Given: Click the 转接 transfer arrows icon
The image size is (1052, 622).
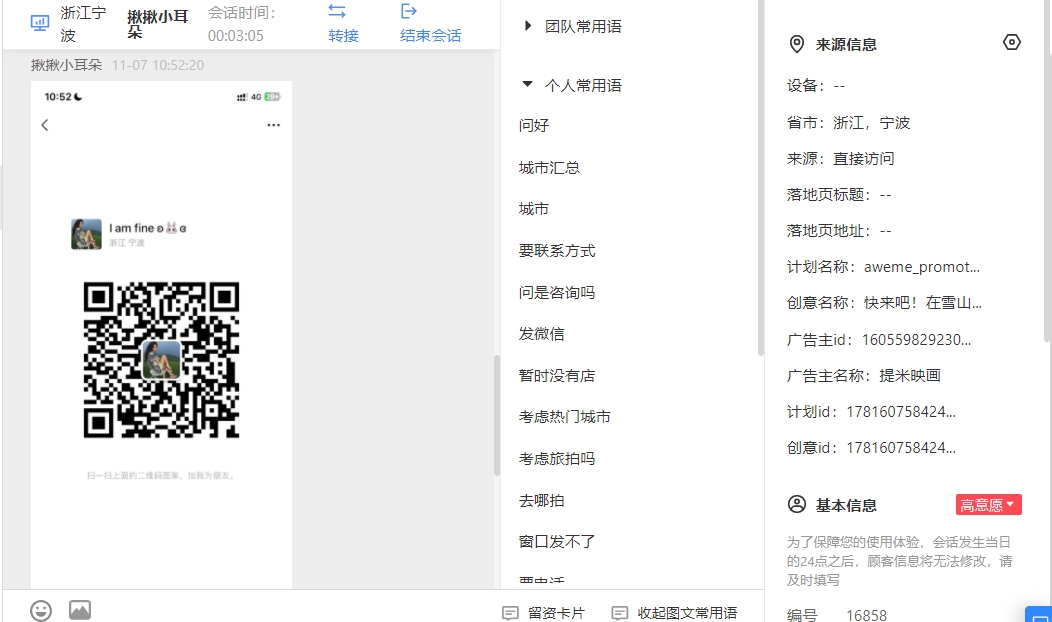Looking at the screenshot, I should coord(337,11).
